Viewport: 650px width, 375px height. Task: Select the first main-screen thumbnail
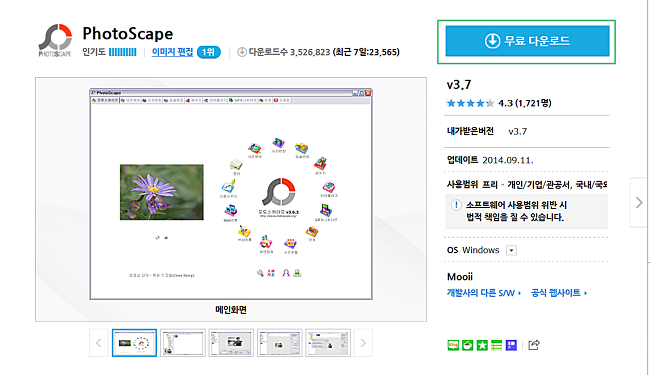click(x=134, y=343)
